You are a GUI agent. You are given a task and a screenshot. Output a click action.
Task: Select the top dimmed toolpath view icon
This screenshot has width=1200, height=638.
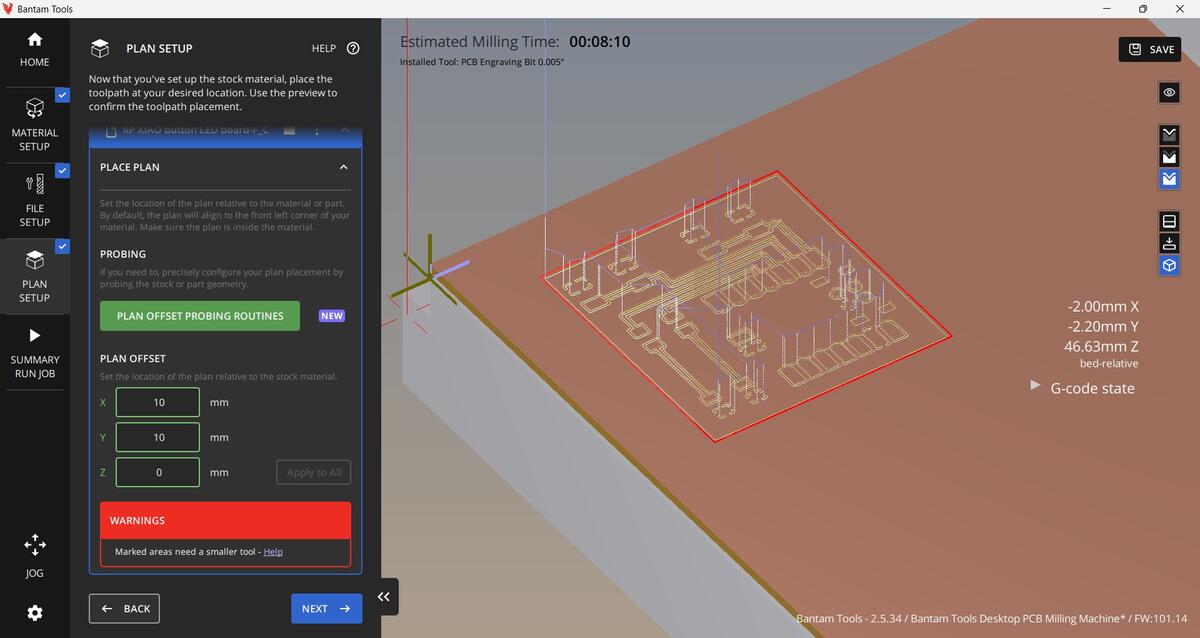click(x=1169, y=133)
